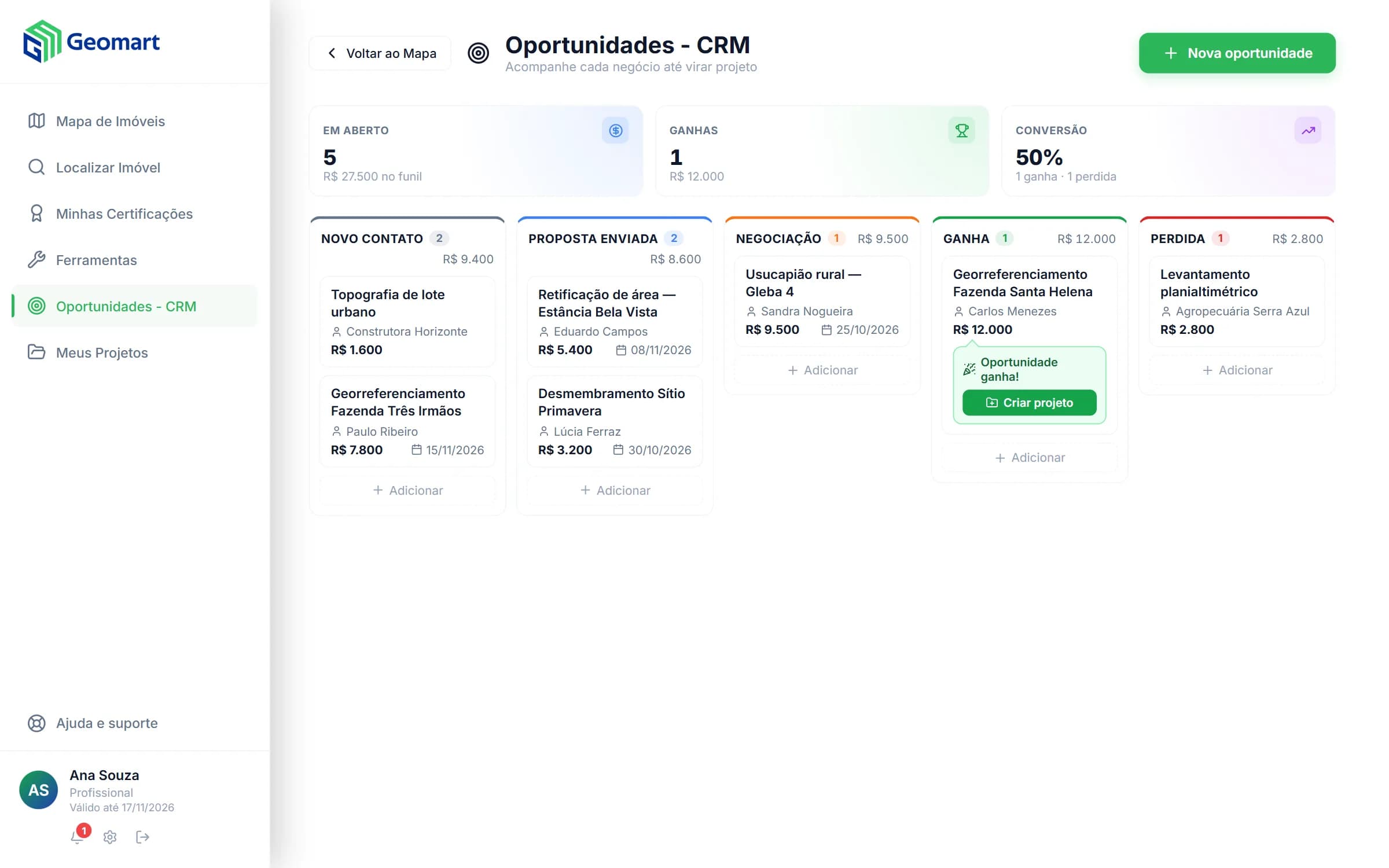Open Ajuda e suporte link
The height and width of the screenshot is (868, 1389).
click(x=134, y=723)
